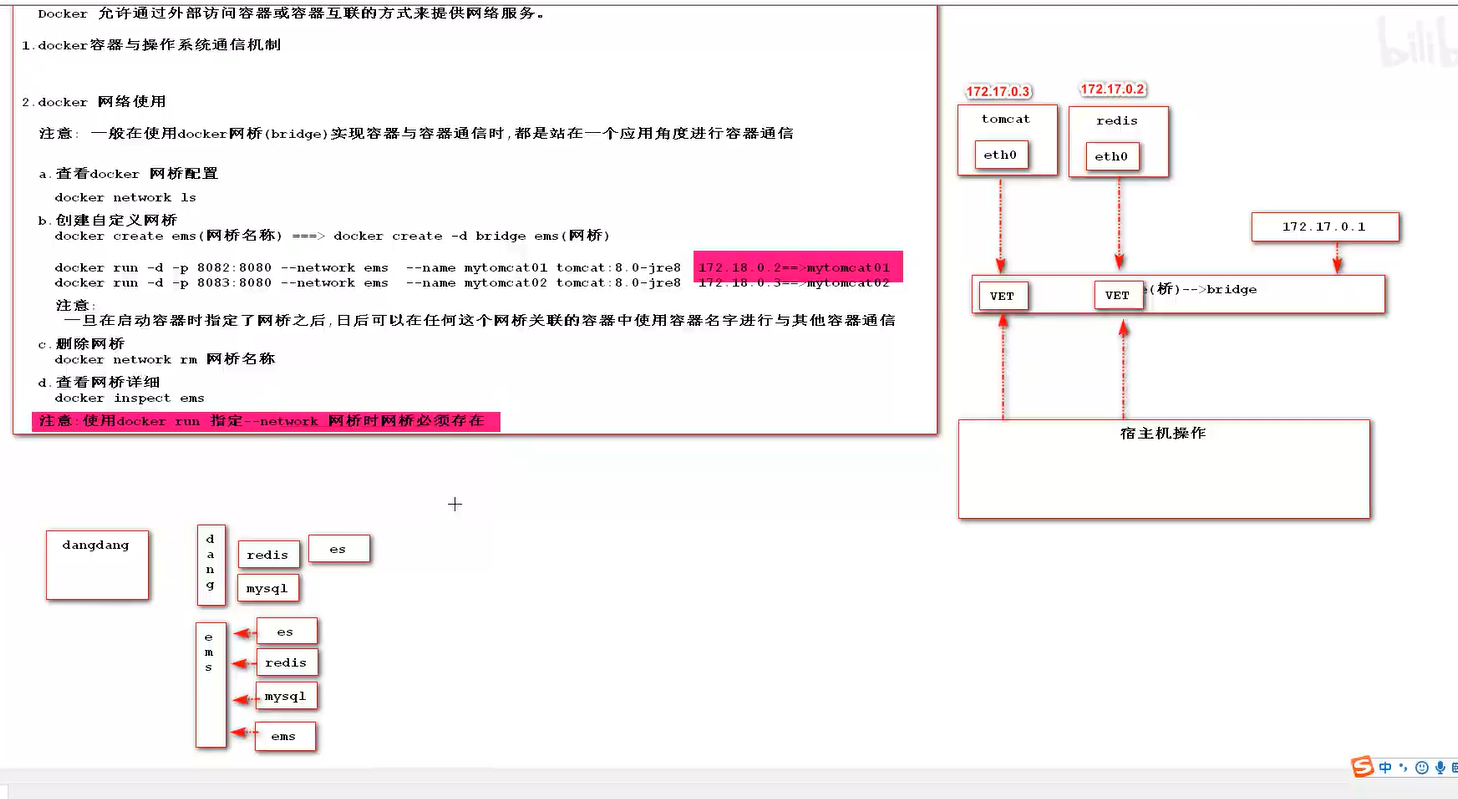1458x799 pixels.
Task: Click the highlighted '172.18.0.2==>mytomcat01' text
Action: 794,268
